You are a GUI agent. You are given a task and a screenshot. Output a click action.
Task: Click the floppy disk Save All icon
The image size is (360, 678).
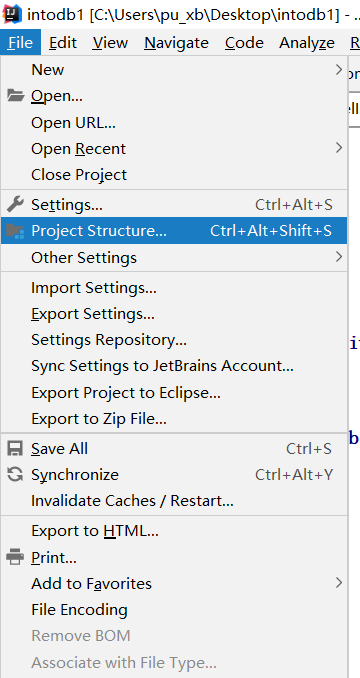[x=15, y=448]
